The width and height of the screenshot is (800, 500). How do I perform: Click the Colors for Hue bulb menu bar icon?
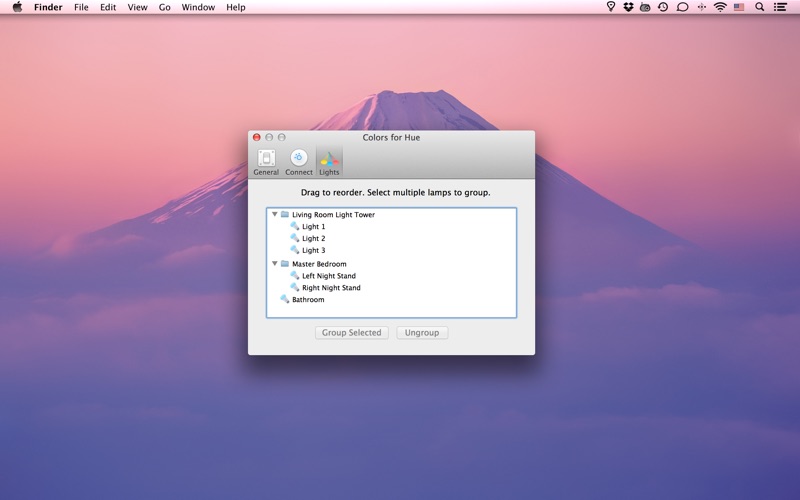coord(610,7)
